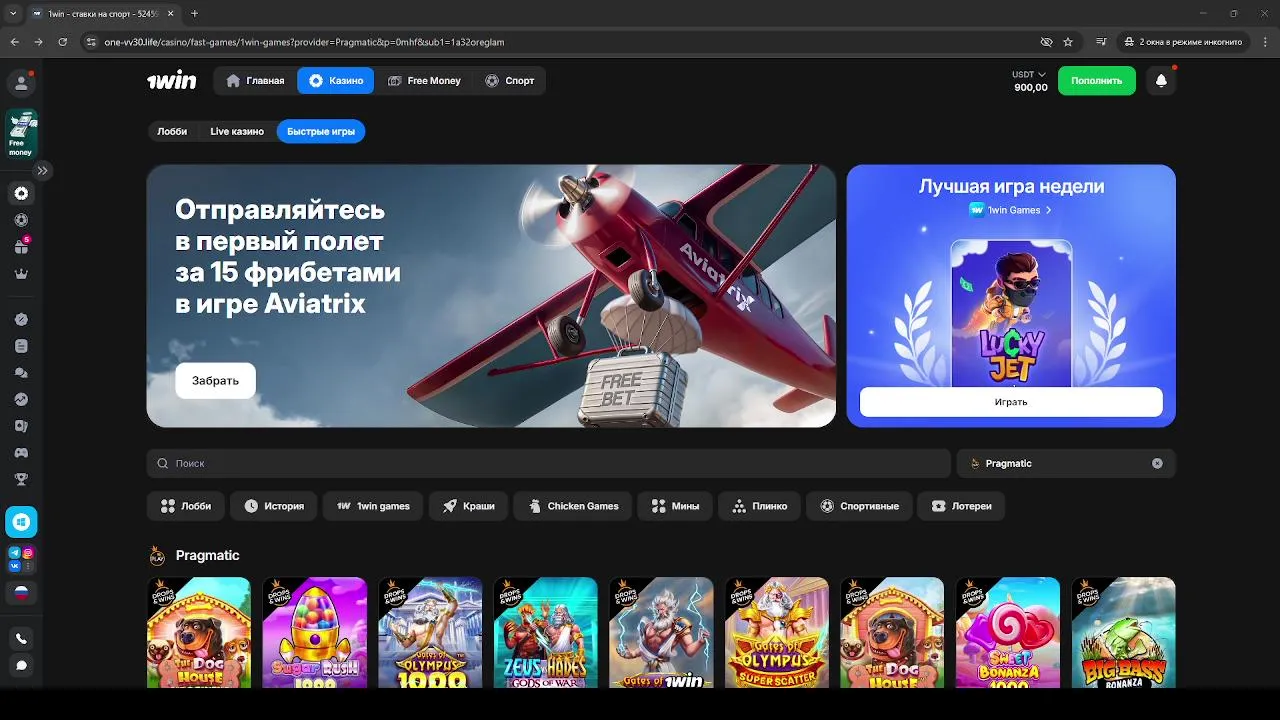Open the soccer ball sport icon in sidebar
1280x720 pixels.
coord(21,220)
